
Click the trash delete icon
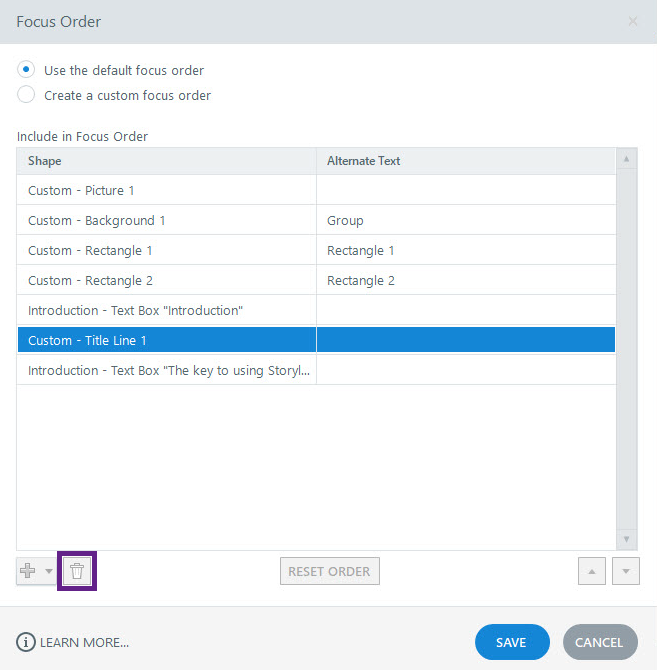[x=77, y=571]
